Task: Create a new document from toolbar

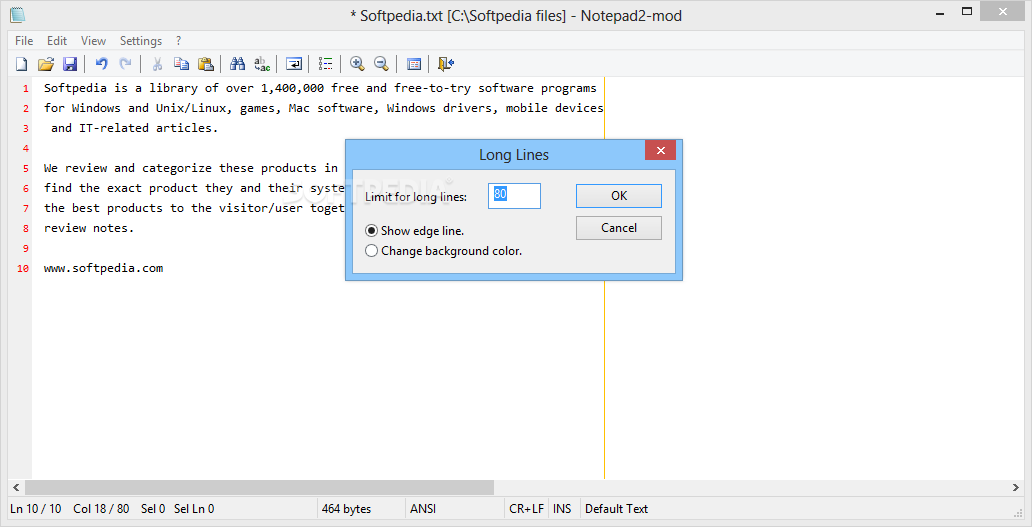Action: (22, 64)
